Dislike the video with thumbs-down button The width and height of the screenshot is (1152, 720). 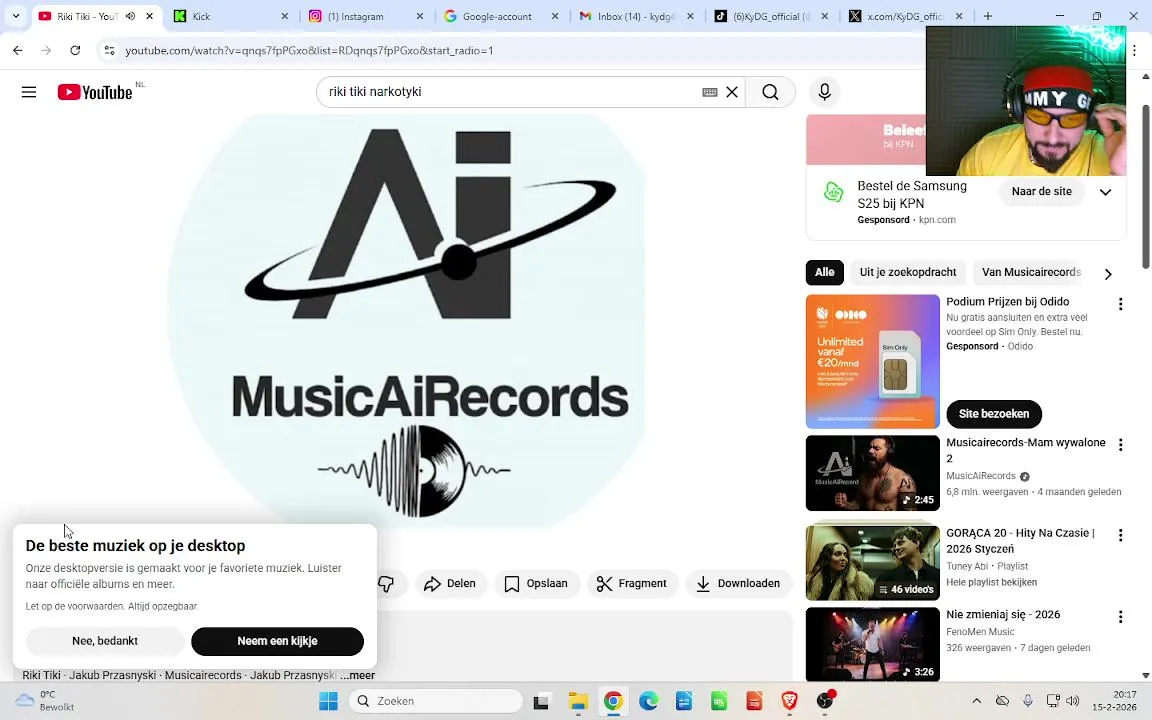386,583
